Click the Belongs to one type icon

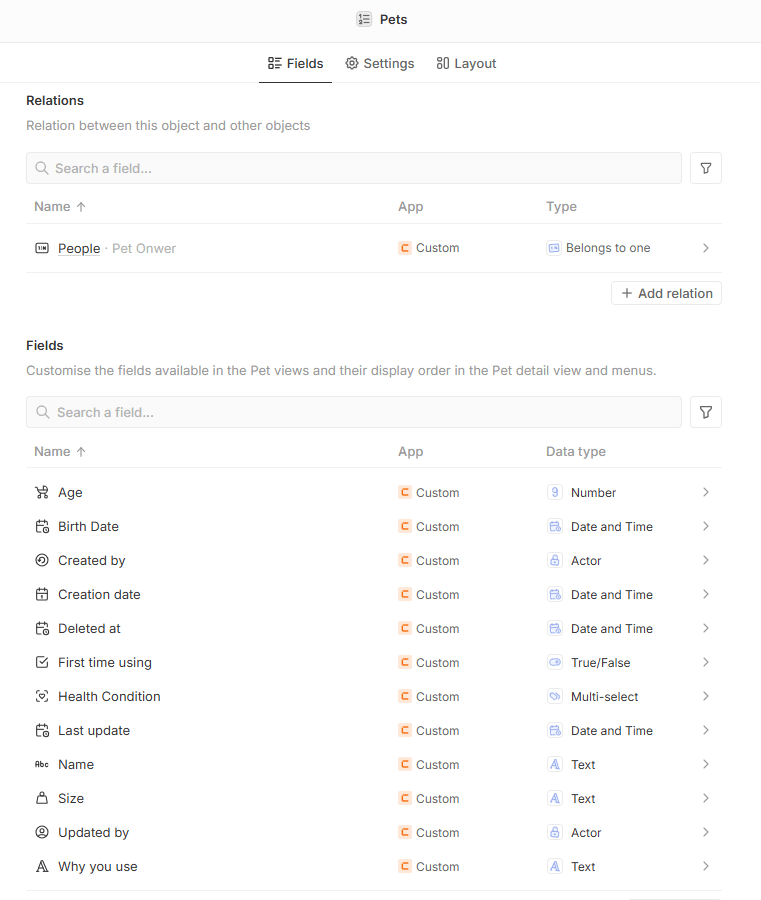(x=553, y=248)
